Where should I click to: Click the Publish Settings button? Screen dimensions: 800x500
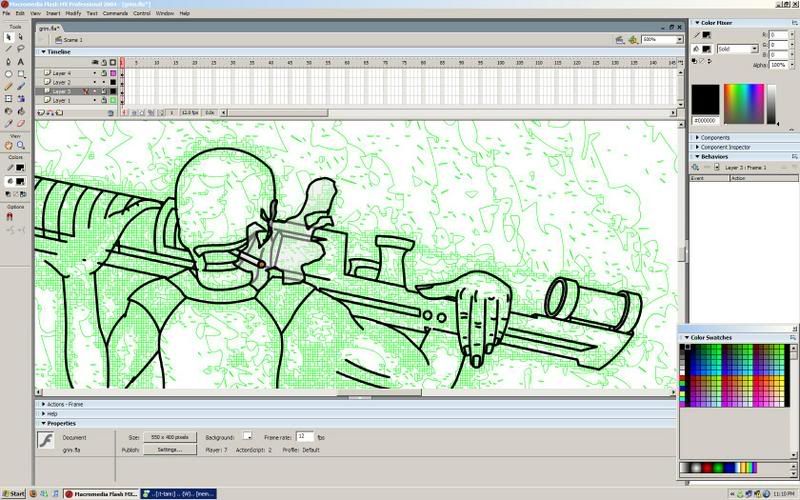(170, 449)
